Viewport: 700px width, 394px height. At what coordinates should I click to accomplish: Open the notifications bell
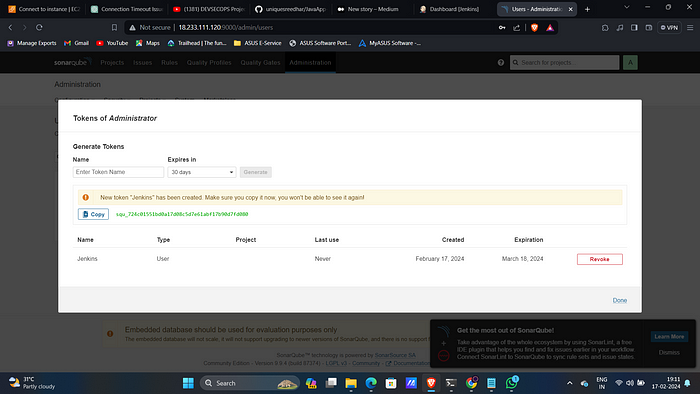point(688,383)
